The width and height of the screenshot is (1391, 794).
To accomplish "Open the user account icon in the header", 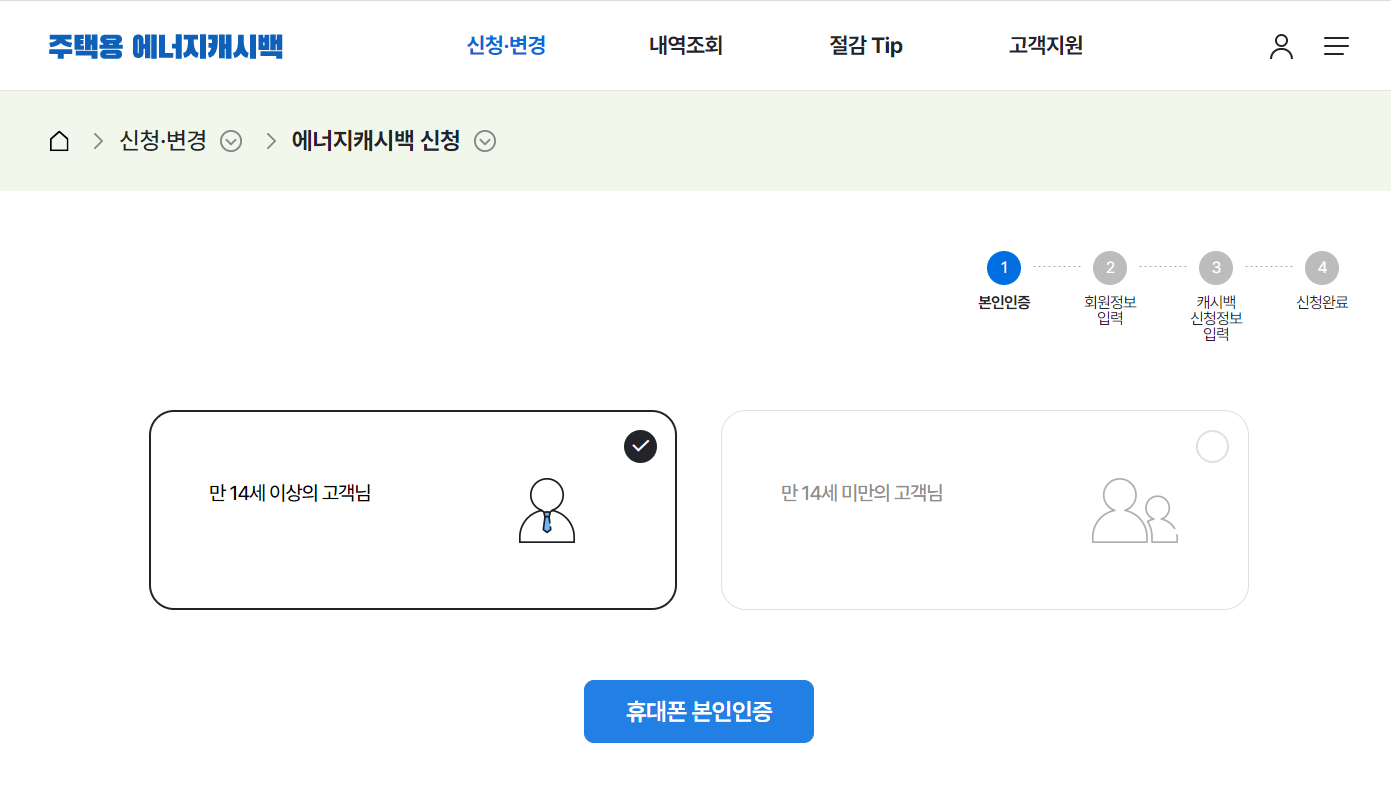I will [x=1281, y=46].
